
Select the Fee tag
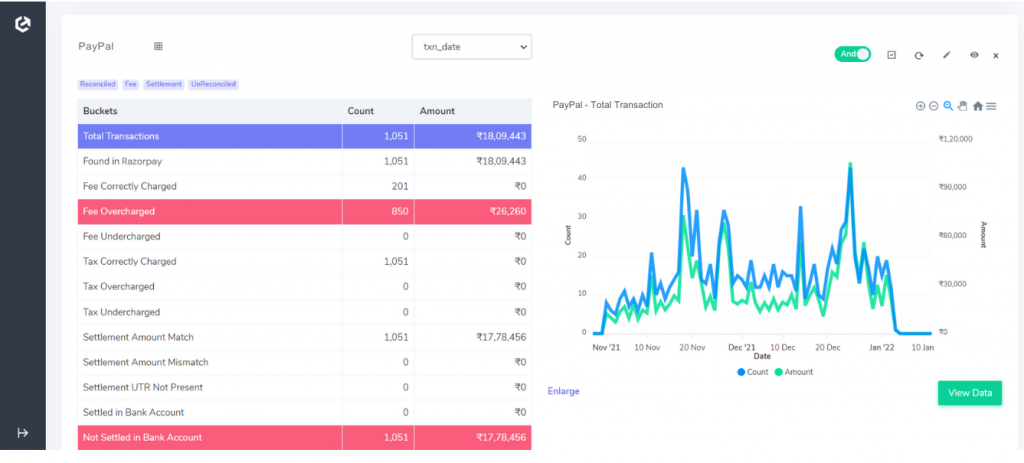coord(131,84)
